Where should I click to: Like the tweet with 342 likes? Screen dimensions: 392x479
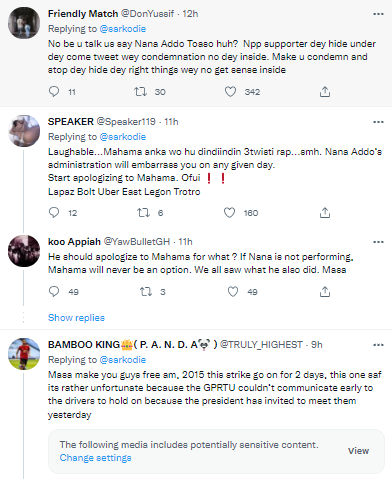pyautogui.click(x=230, y=91)
